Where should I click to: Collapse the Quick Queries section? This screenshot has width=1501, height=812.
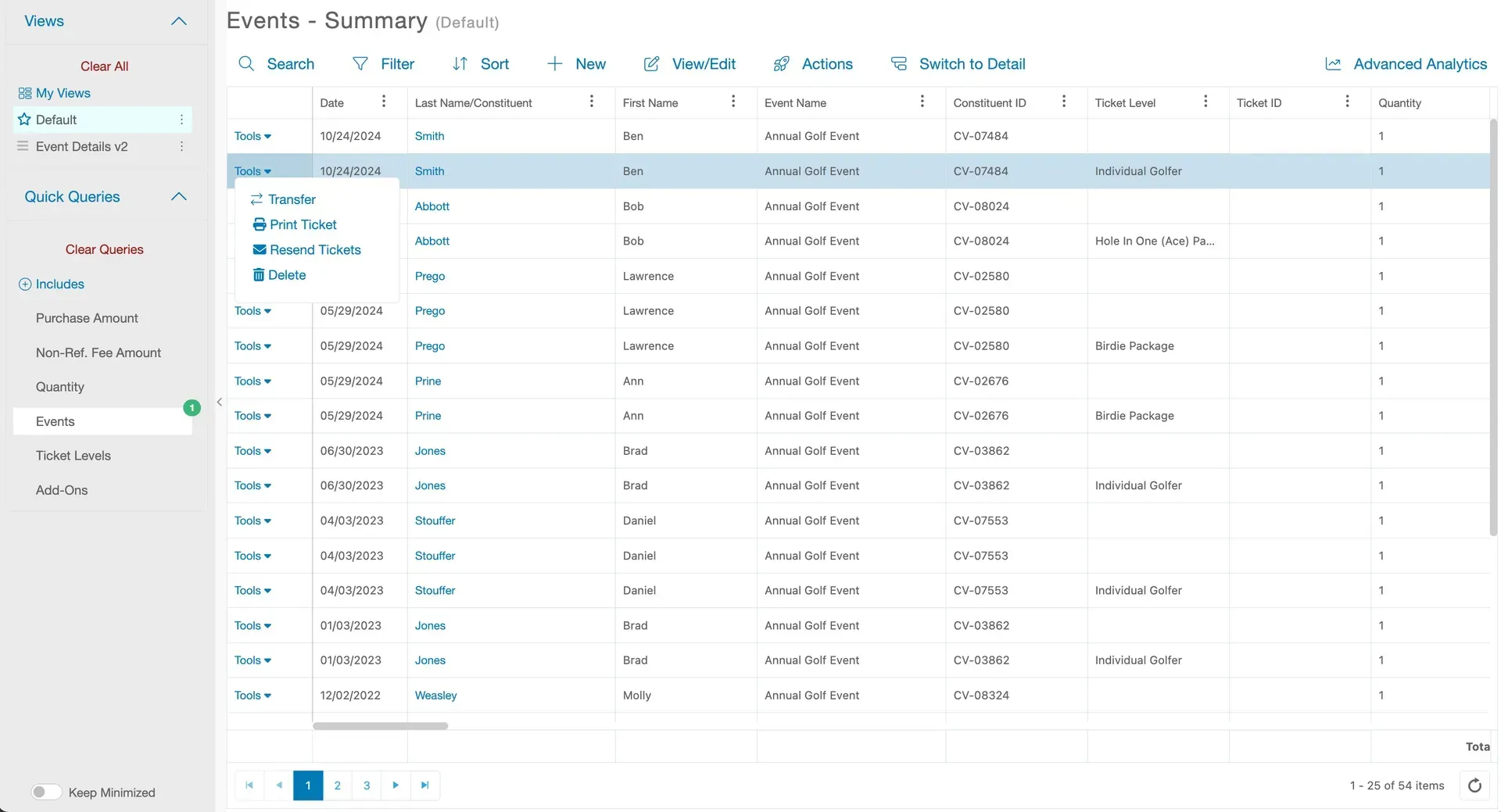(x=179, y=196)
